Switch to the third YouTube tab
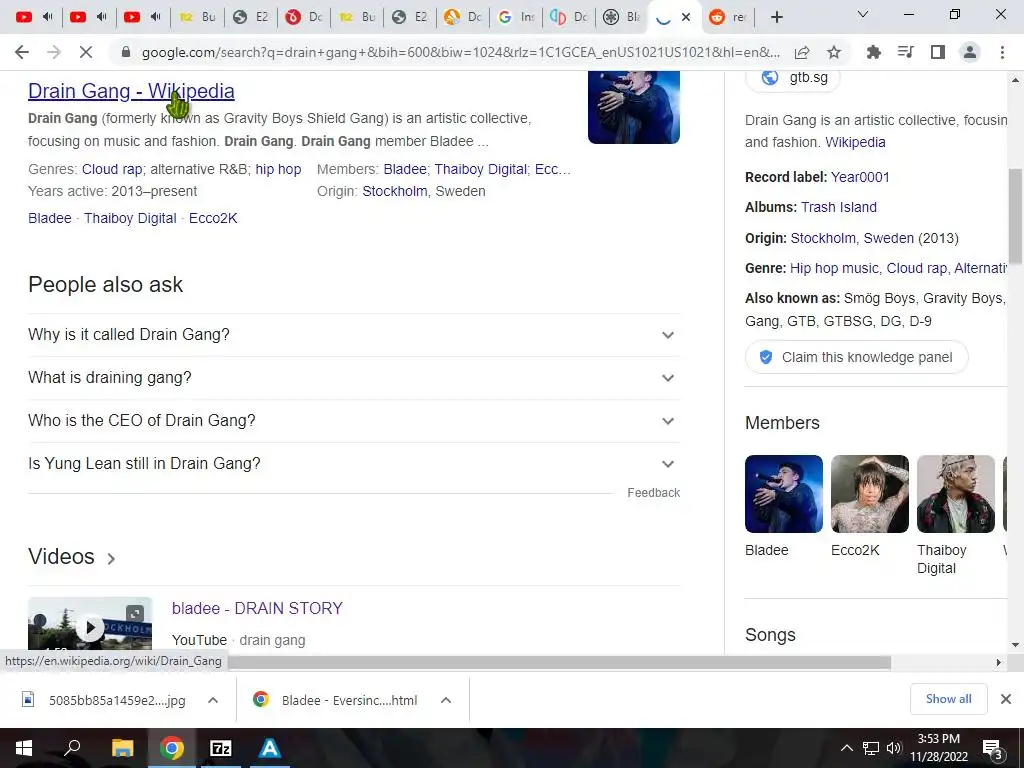Image resolution: width=1024 pixels, height=768 pixels. tap(131, 17)
